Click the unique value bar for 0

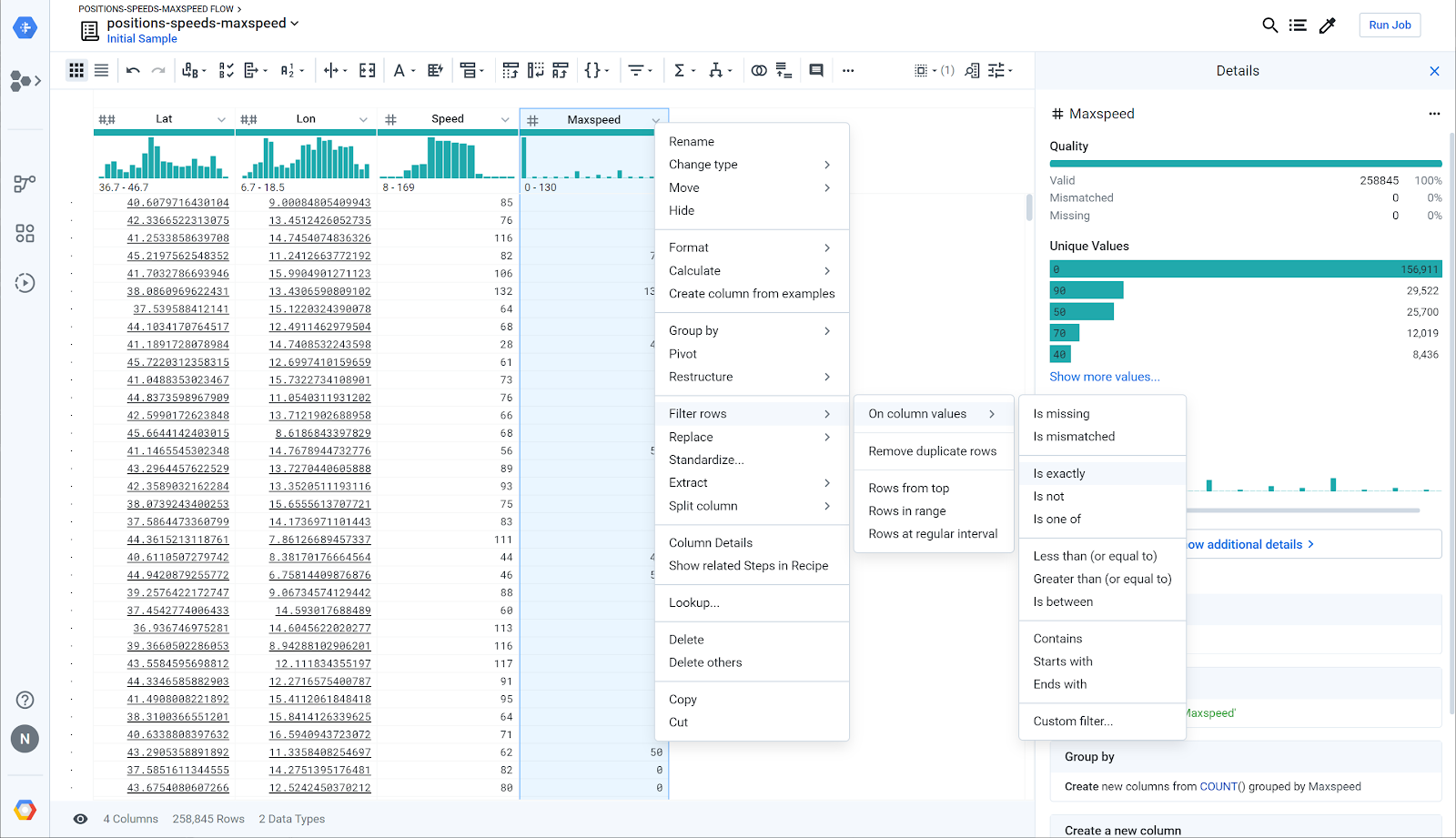(1246, 269)
